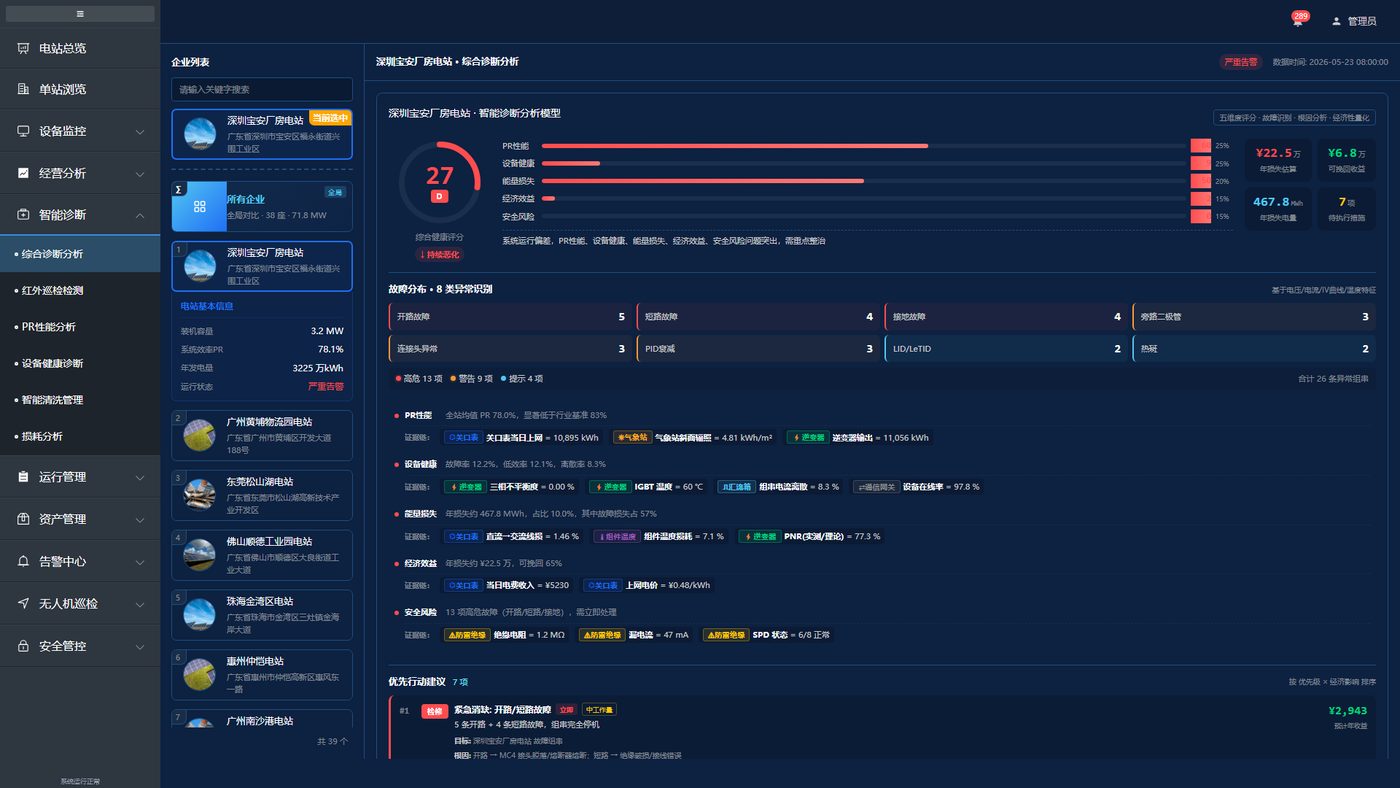Go to 损耗分析 in the sidebar
The width and height of the screenshot is (1400, 788).
pyautogui.click(x=80, y=436)
